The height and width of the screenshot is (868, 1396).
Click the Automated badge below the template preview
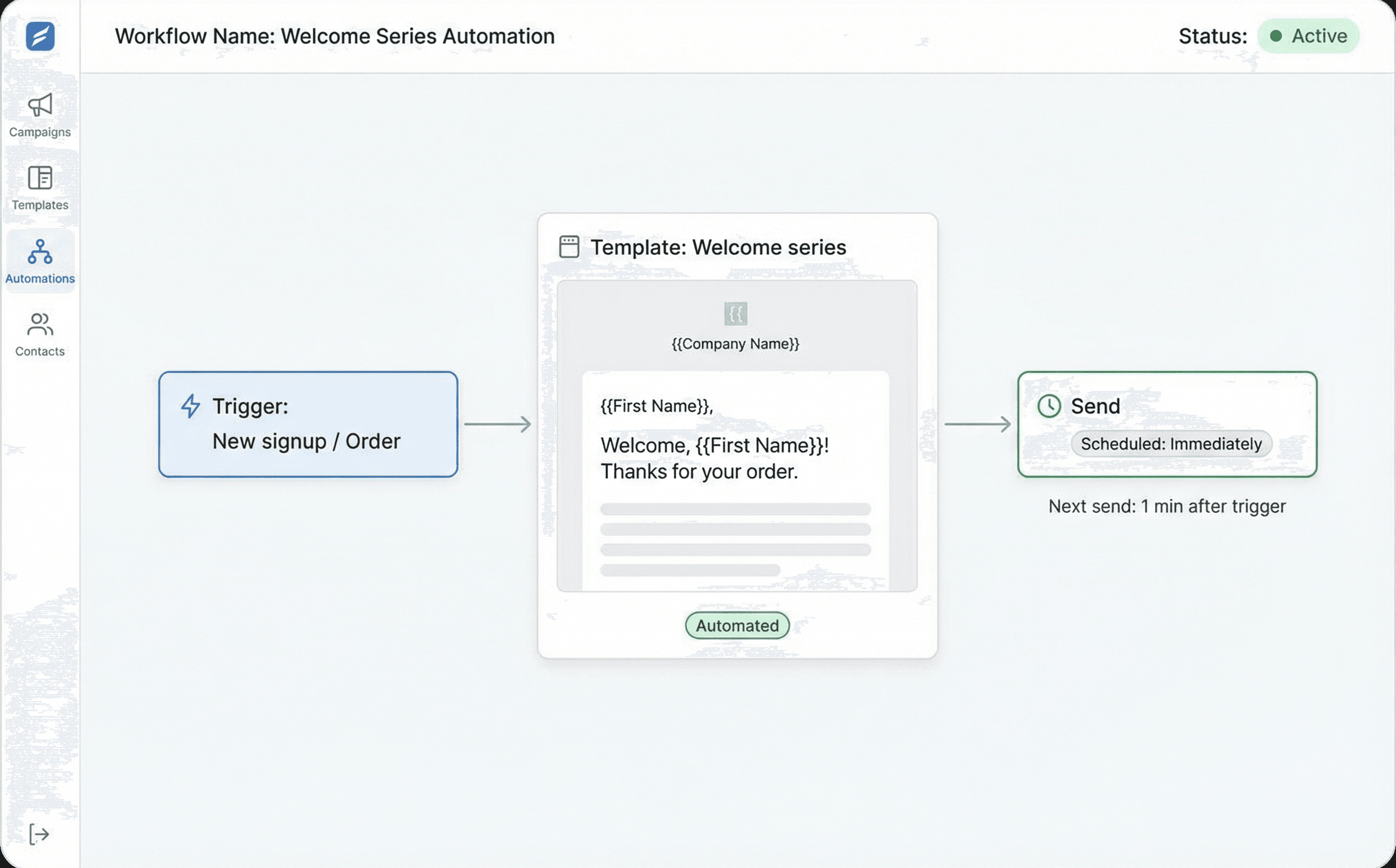pos(736,625)
